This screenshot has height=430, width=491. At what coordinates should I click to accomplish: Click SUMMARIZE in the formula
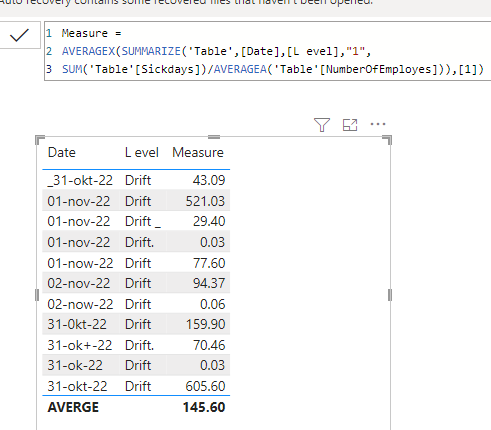(151, 51)
